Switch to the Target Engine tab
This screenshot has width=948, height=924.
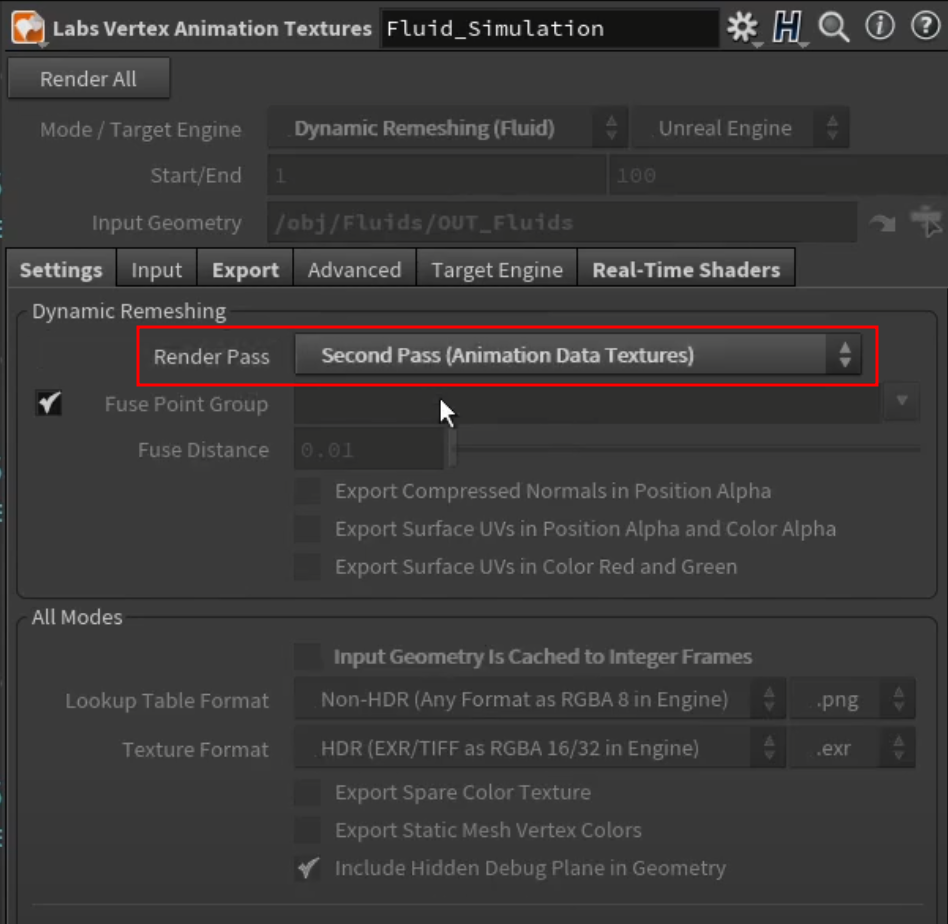[496, 270]
